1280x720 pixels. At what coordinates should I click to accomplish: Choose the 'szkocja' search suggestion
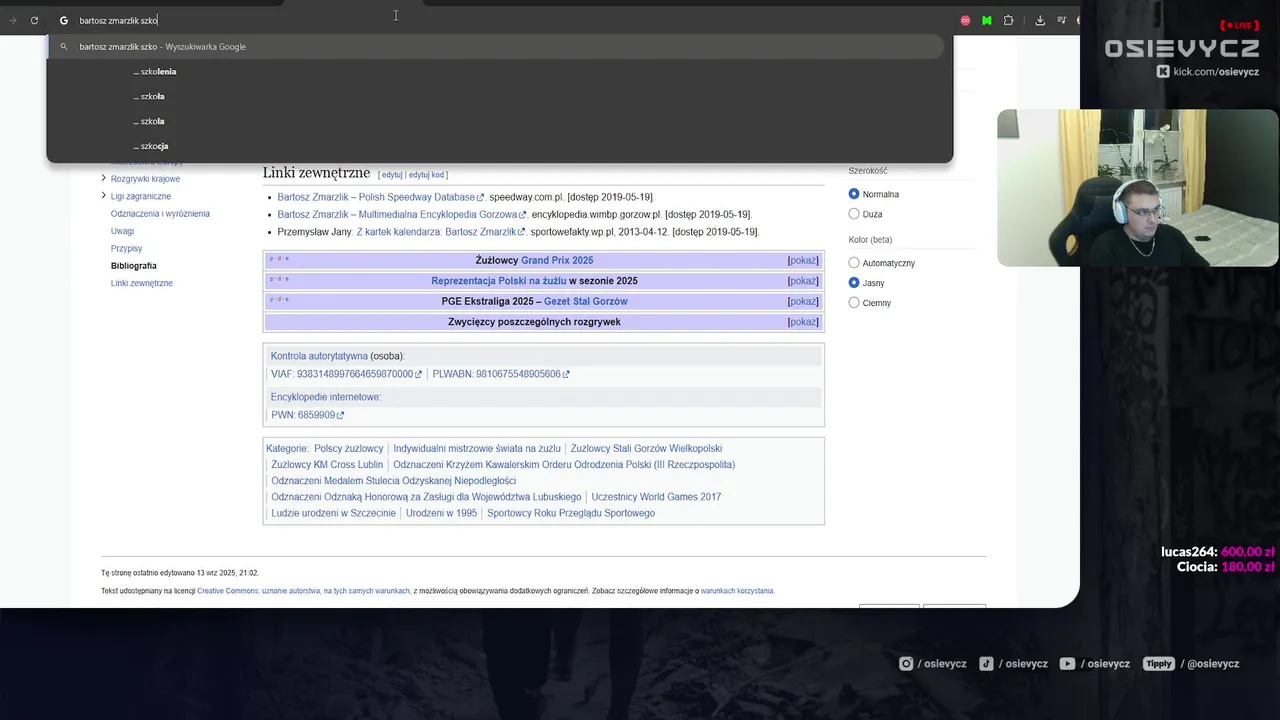[x=500, y=146]
